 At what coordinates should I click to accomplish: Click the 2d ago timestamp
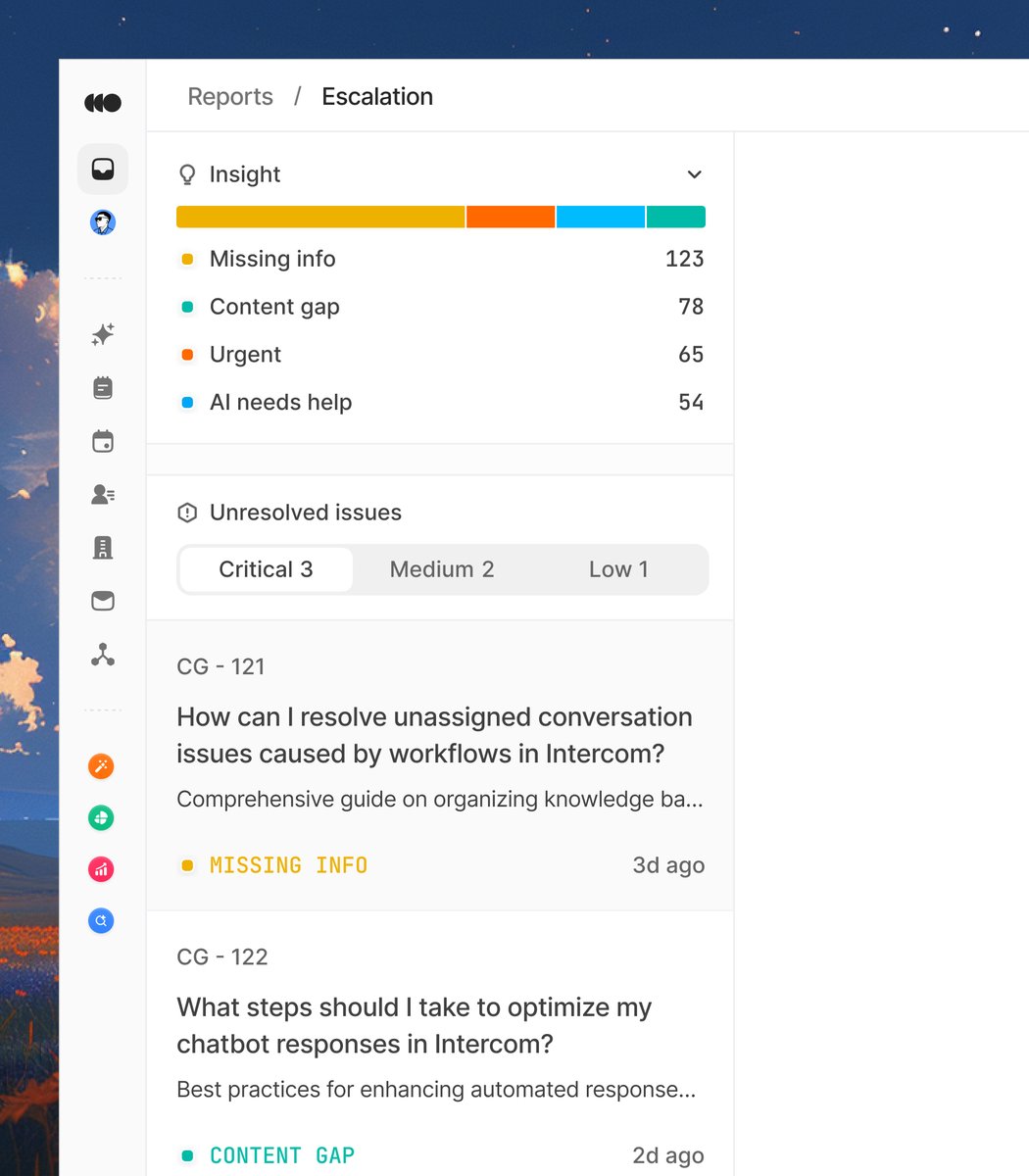(x=668, y=1155)
